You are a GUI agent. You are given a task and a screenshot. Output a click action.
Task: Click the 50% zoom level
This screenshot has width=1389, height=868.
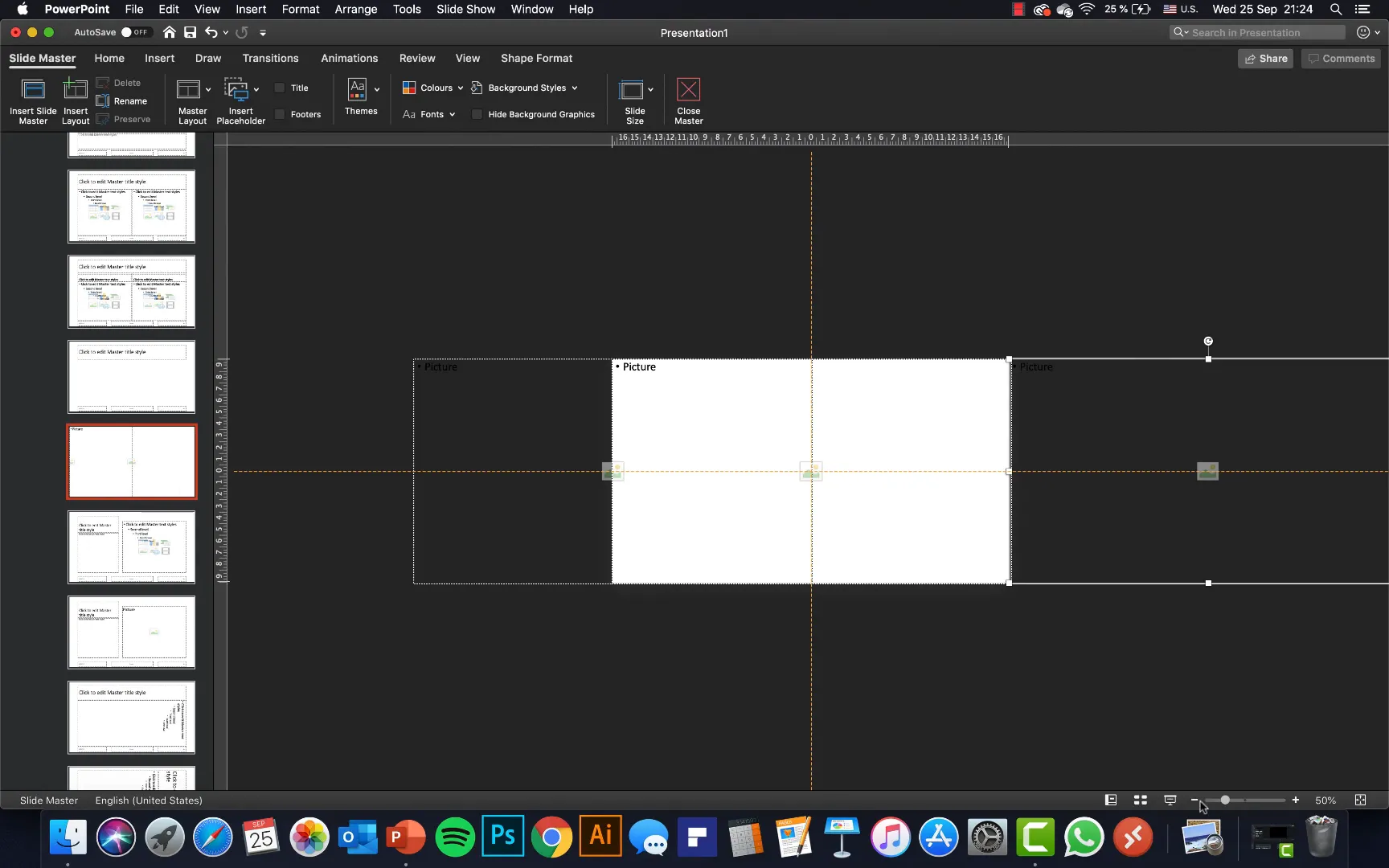[1325, 800]
